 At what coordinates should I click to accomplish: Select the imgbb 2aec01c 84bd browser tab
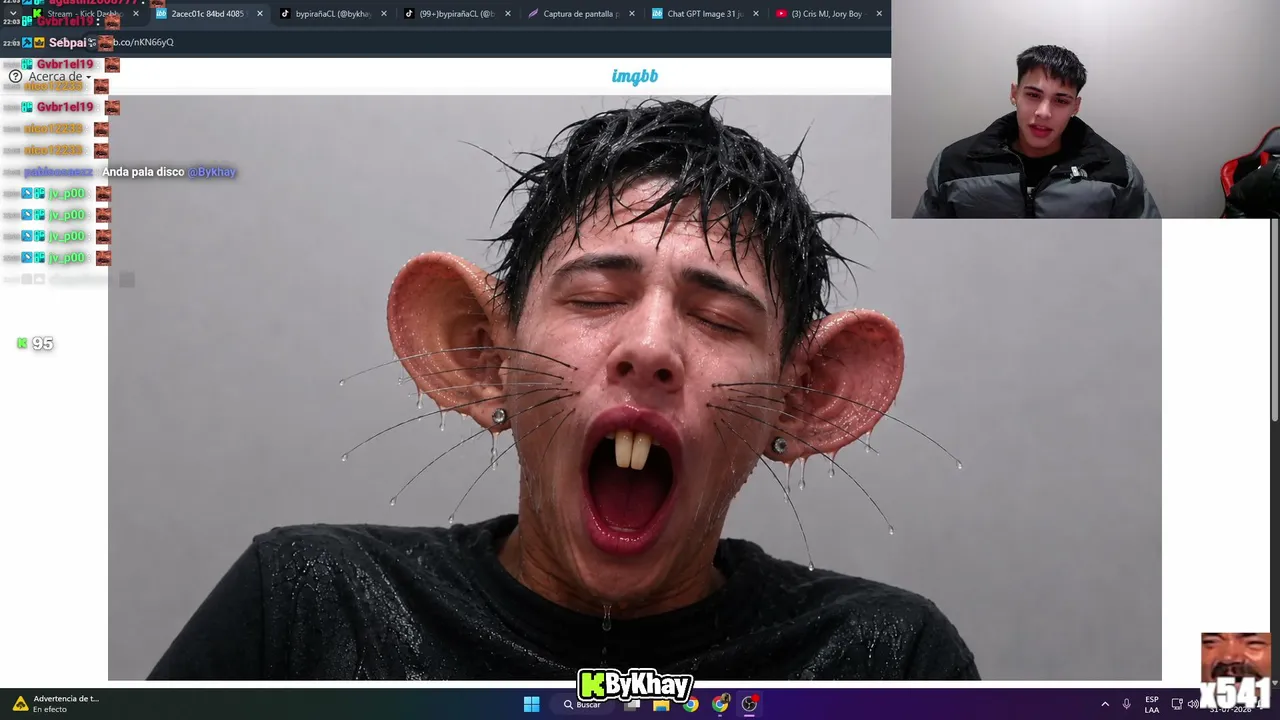209,14
